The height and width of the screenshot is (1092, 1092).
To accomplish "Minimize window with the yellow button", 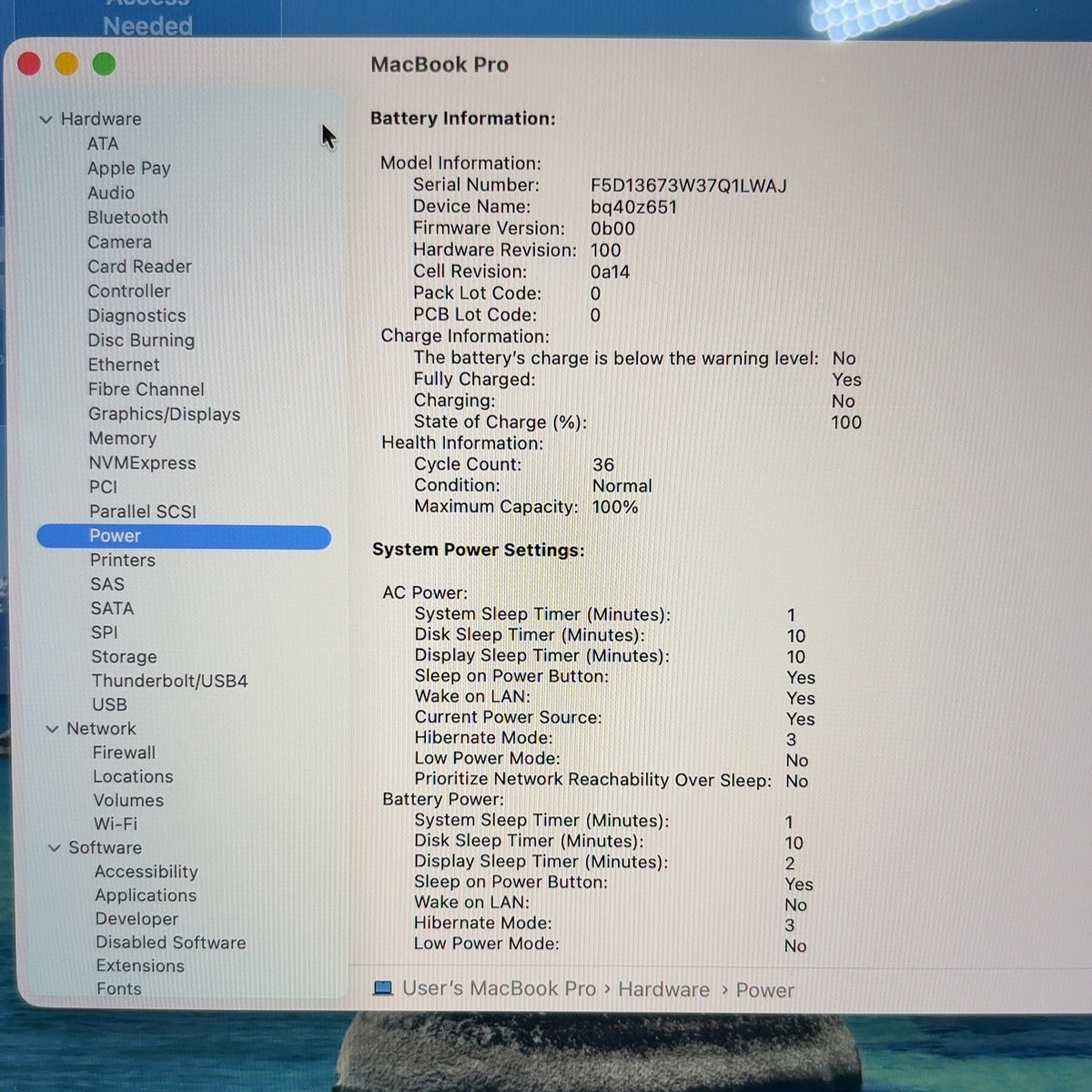I will 66,64.
